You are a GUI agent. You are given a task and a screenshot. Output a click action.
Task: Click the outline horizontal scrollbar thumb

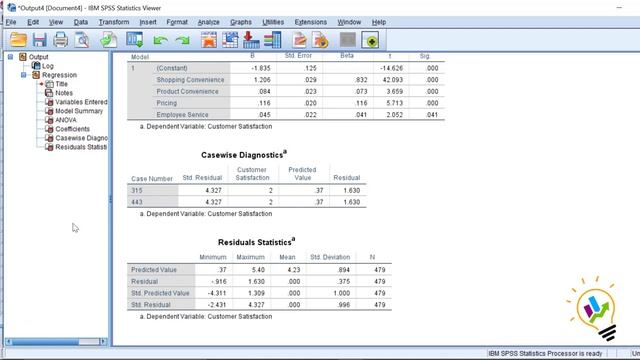coord(45,341)
